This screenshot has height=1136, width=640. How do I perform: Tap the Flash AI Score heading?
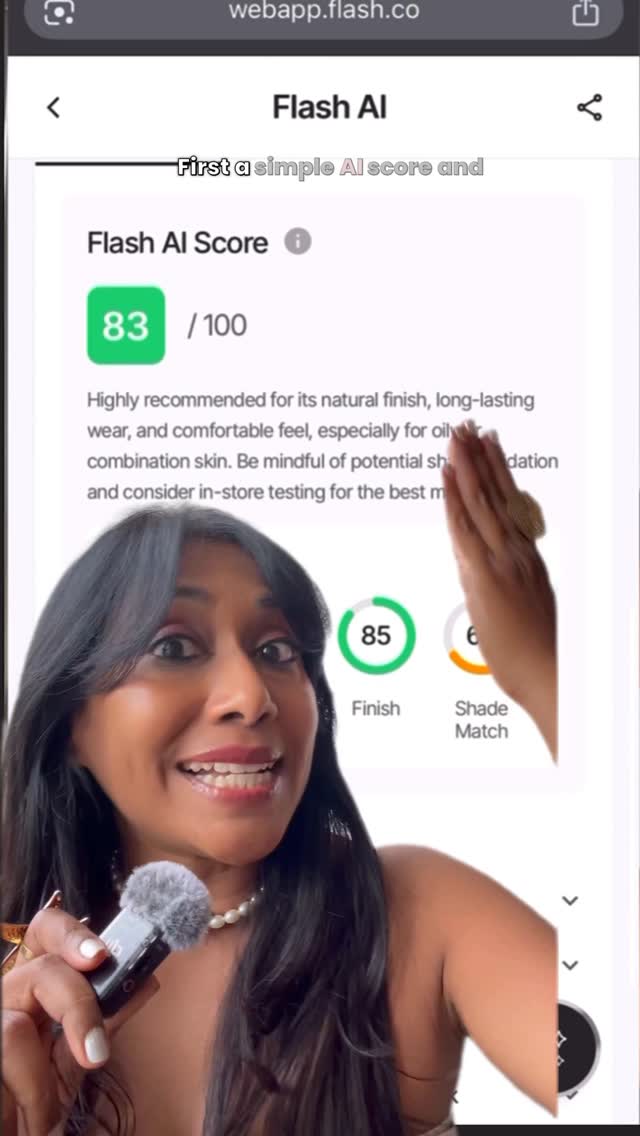pos(178,242)
